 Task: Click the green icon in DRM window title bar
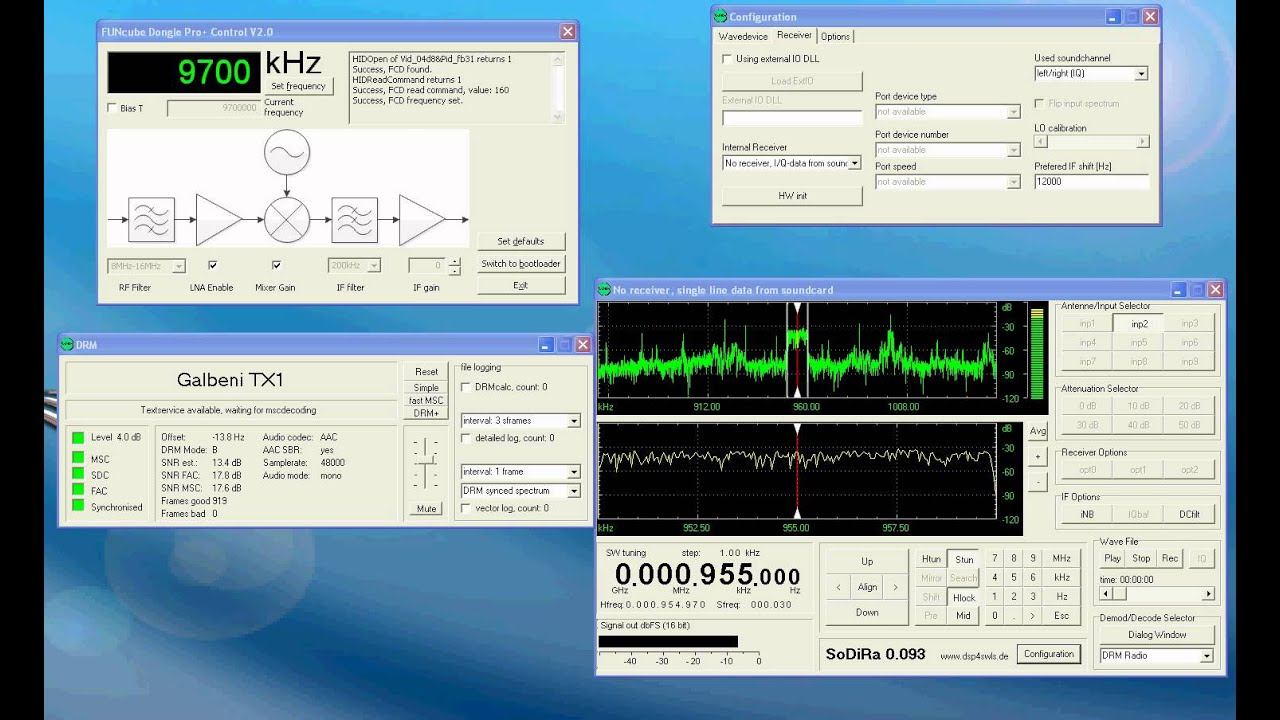pos(67,344)
